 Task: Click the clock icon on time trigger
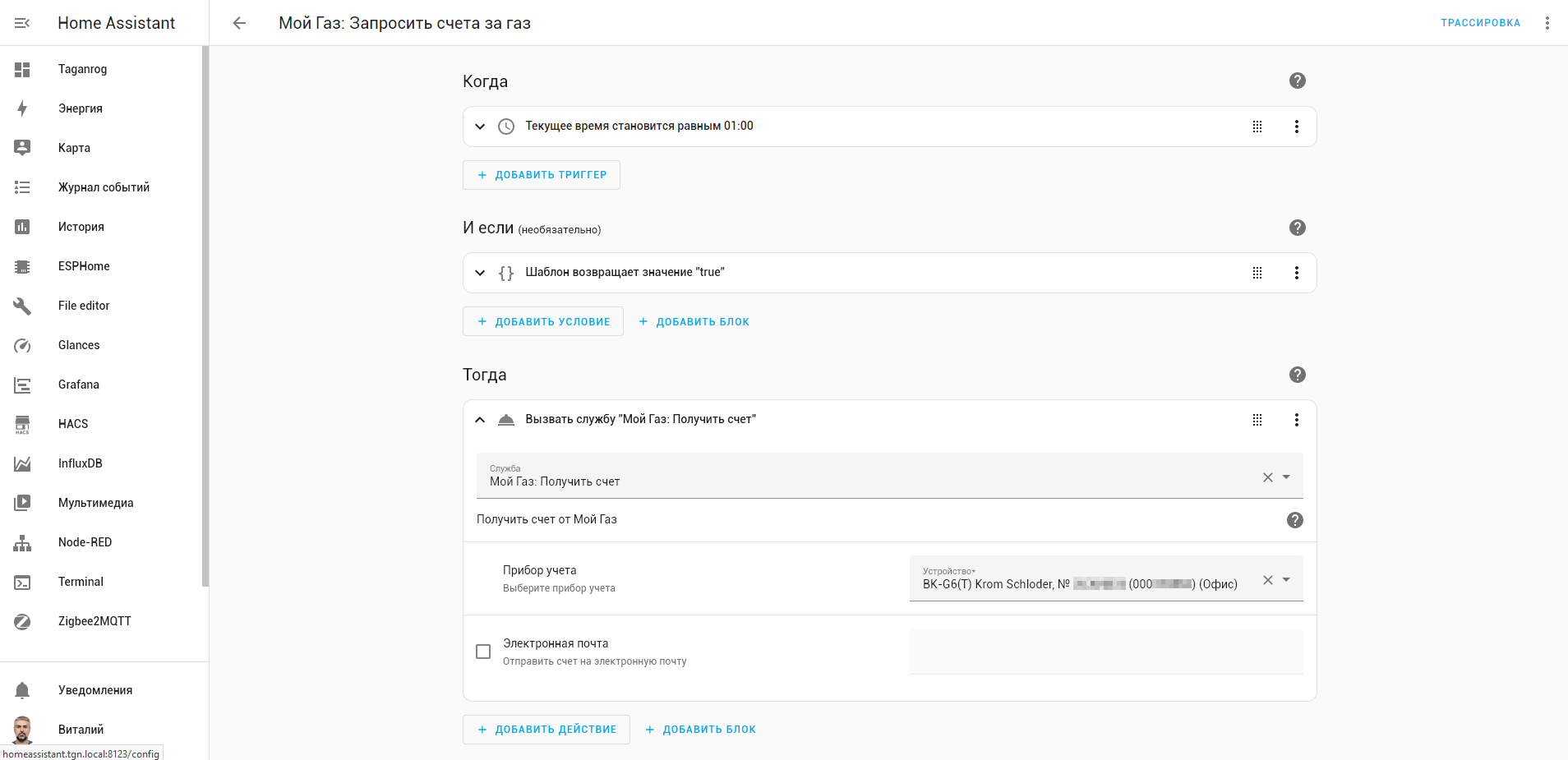pos(506,127)
